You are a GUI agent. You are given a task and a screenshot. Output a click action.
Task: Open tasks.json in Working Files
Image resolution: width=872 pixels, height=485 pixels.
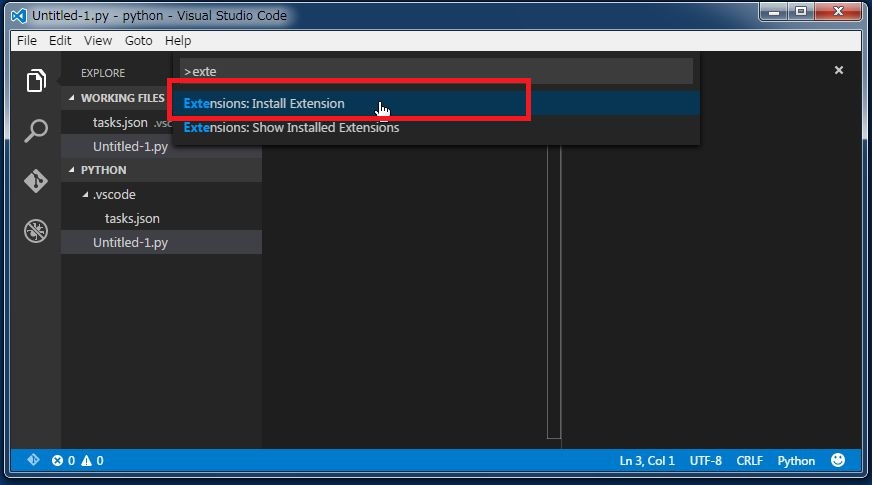120,122
